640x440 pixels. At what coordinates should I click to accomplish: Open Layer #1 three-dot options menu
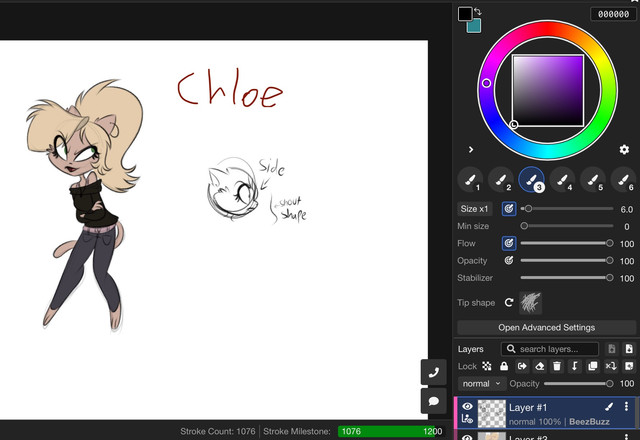coord(626,407)
